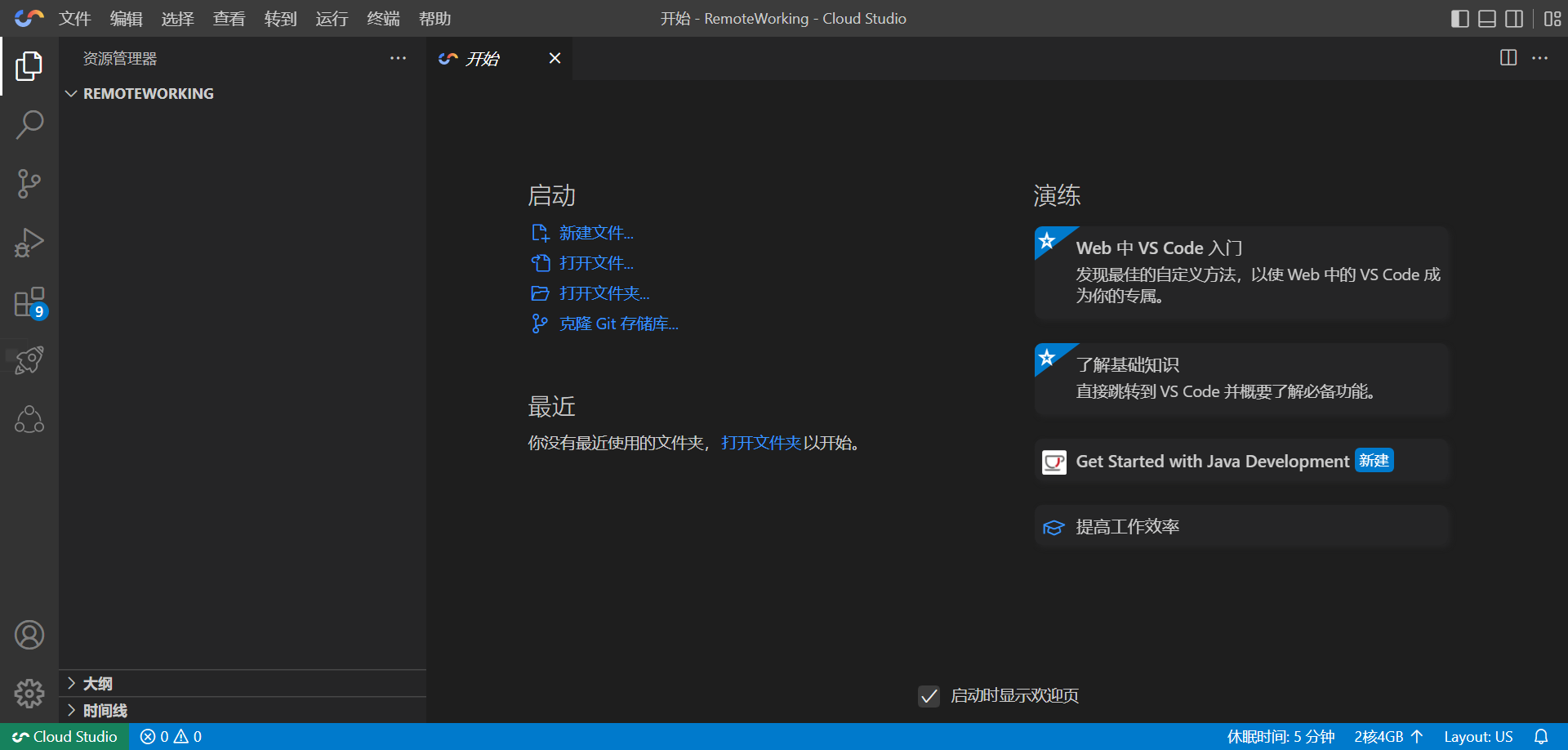Image resolution: width=1568 pixels, height=750 pixels.
Task: Toggle secondary sidebar layout icon
Action: click(x=1514, y=19)
